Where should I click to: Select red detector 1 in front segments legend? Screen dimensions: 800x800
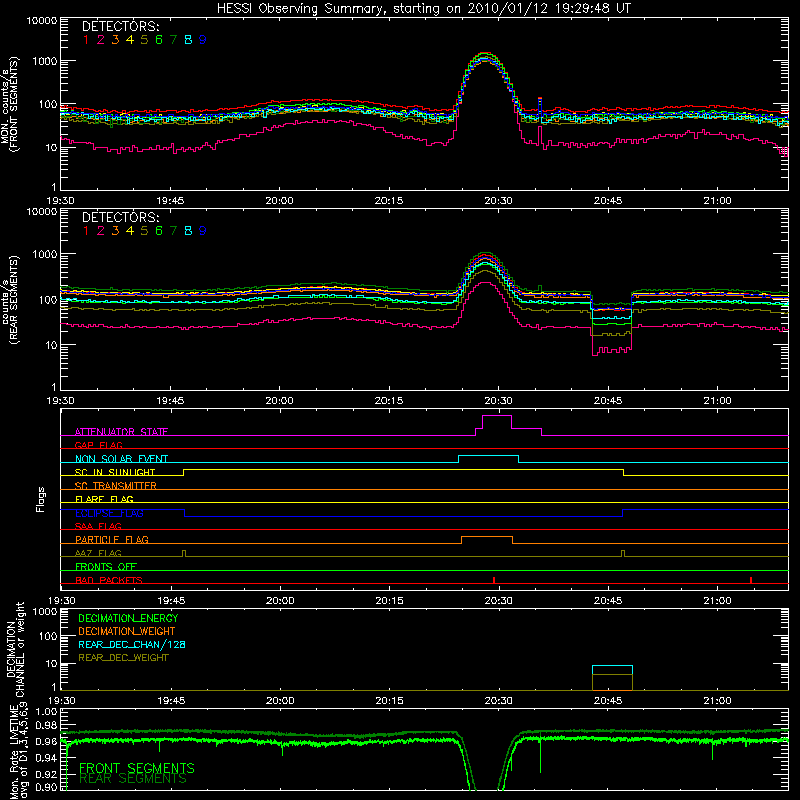86,40
